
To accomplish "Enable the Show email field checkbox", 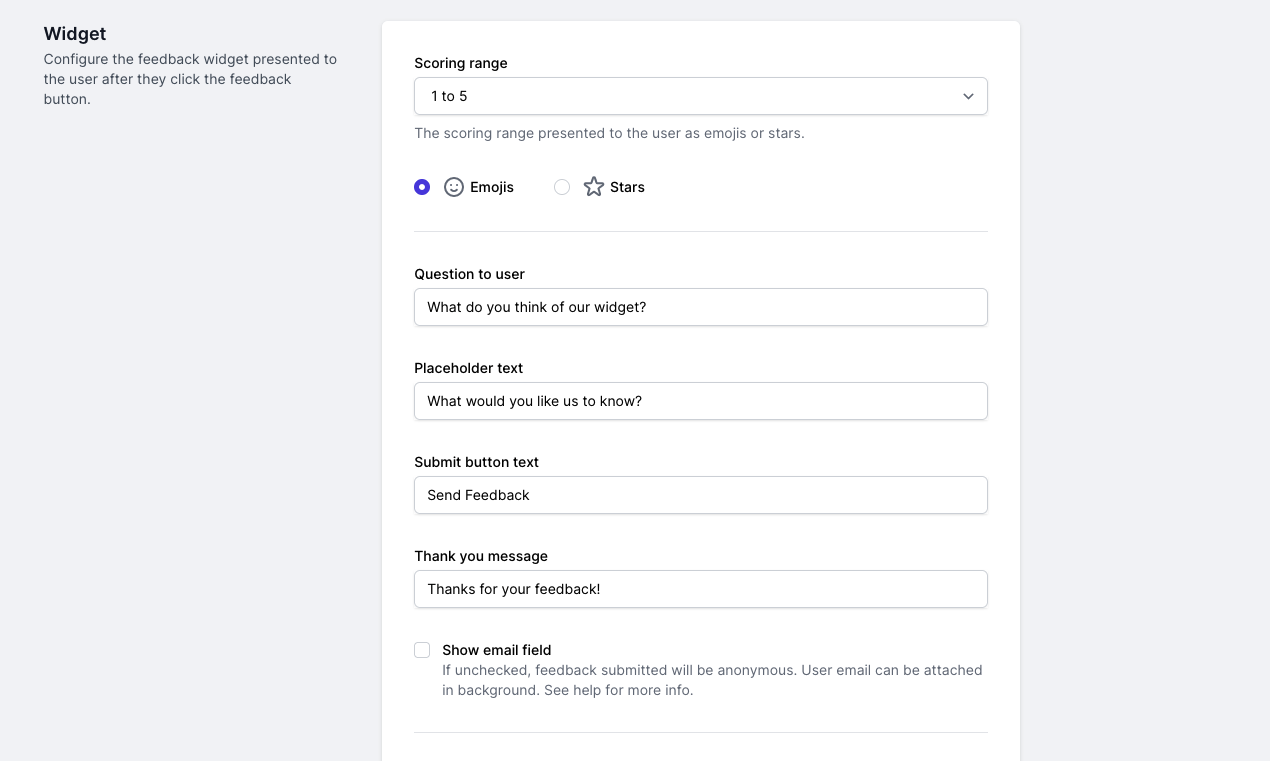I will [422, 650].
